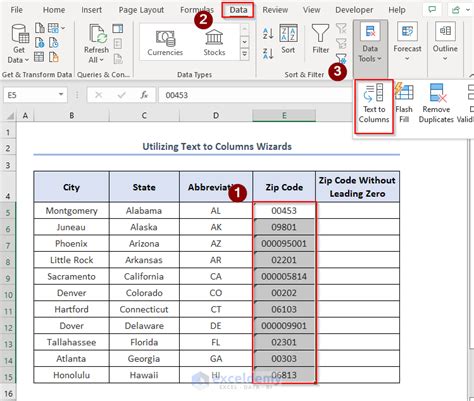Click the Insert Function fx icon
The height and width of the screenshot is (401, 474).
pos(144,95)
